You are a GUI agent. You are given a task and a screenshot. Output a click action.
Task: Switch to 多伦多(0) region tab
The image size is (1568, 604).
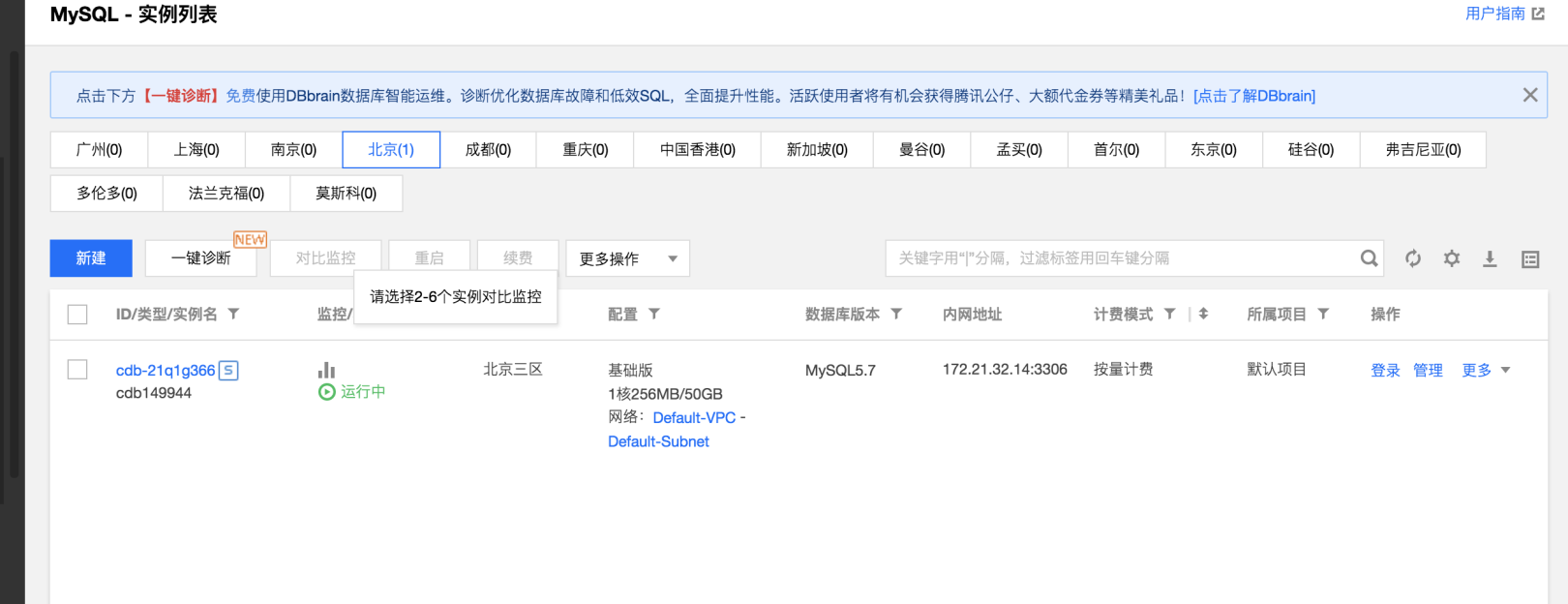106,194
